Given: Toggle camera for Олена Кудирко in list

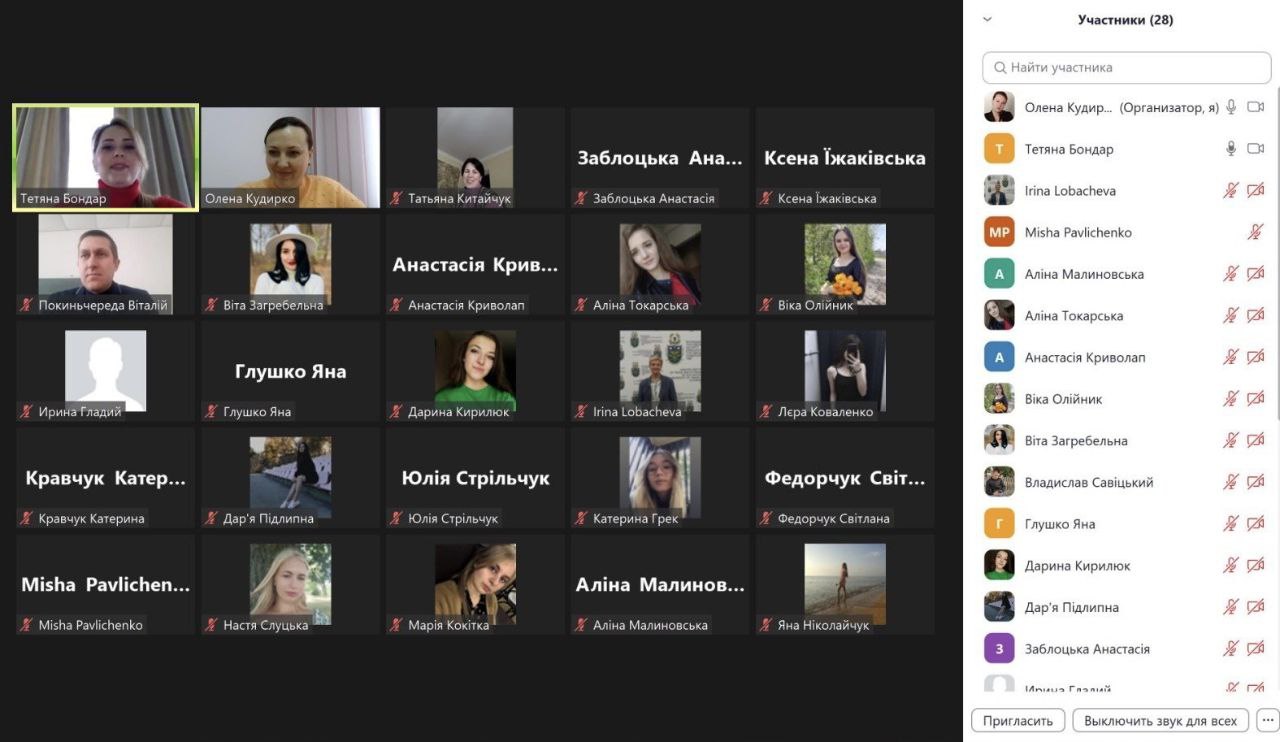Looking at the screenshot, I should [1256, 107].
